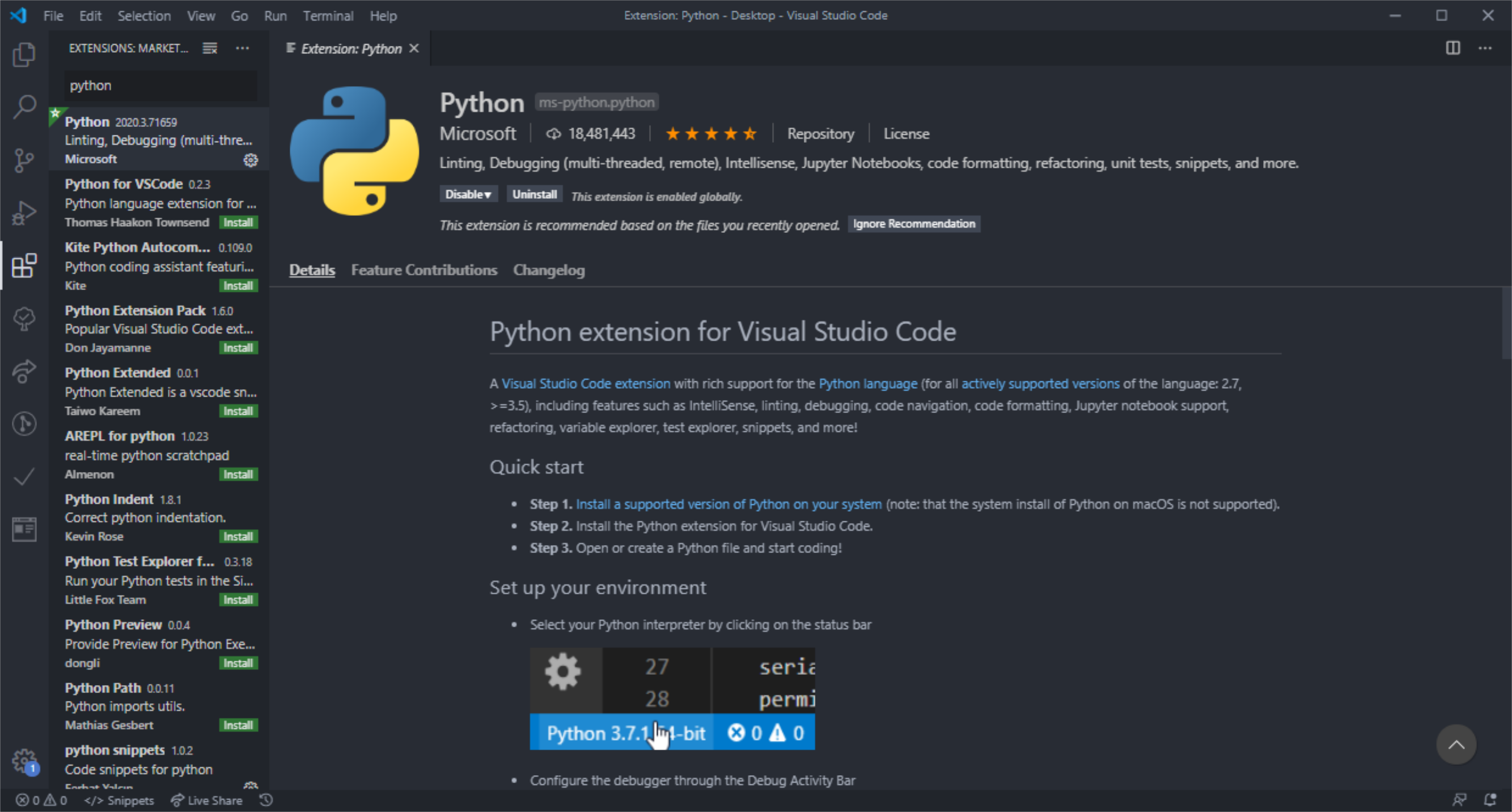This screenshot has width=1512, height=812.
Task: Open the Edit menu
Action: coord(90,16)
